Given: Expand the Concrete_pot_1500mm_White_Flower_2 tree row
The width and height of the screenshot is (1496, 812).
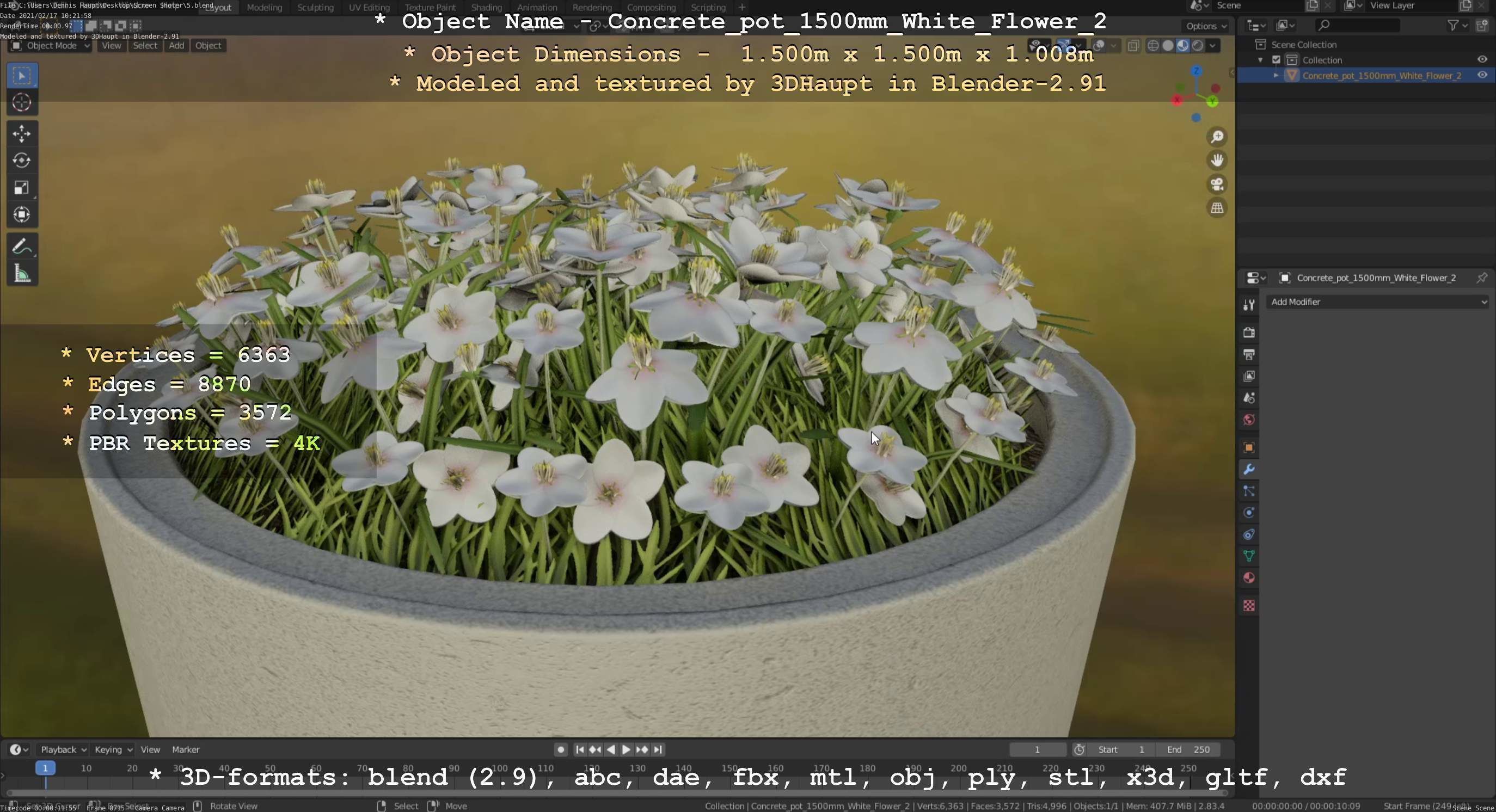Looking at the screenshot, I should click(x=1276, y=76).
